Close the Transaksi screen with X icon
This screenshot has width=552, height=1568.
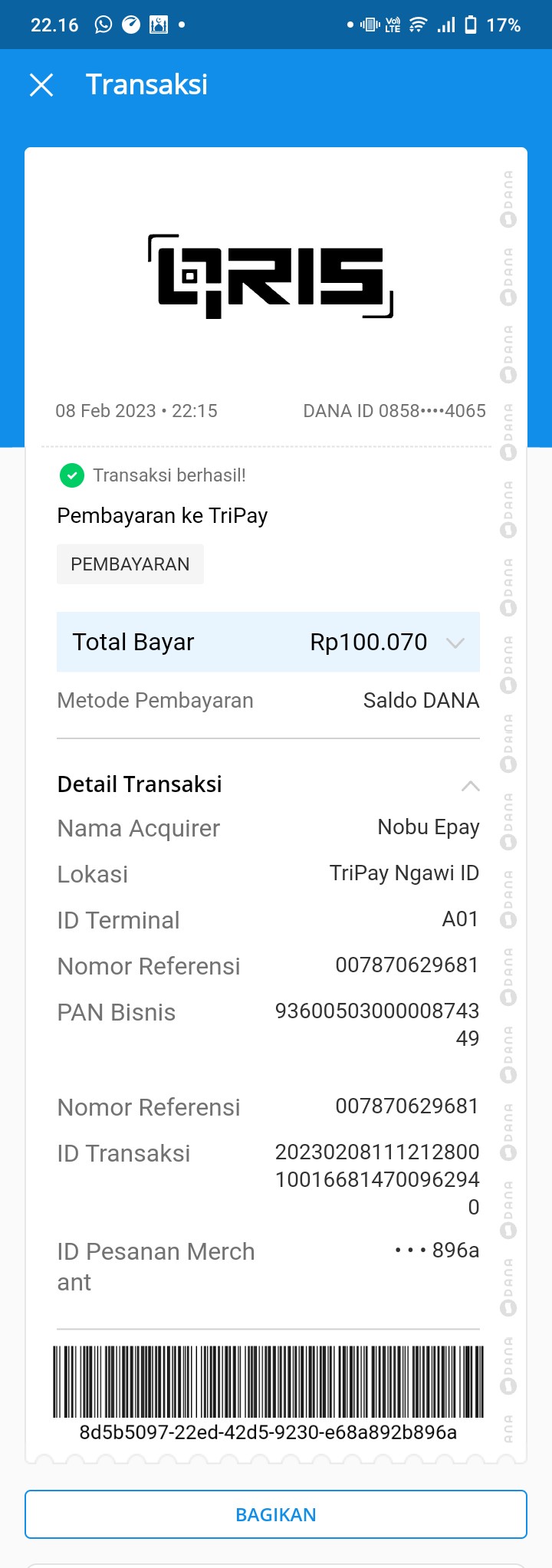point(41,85)
